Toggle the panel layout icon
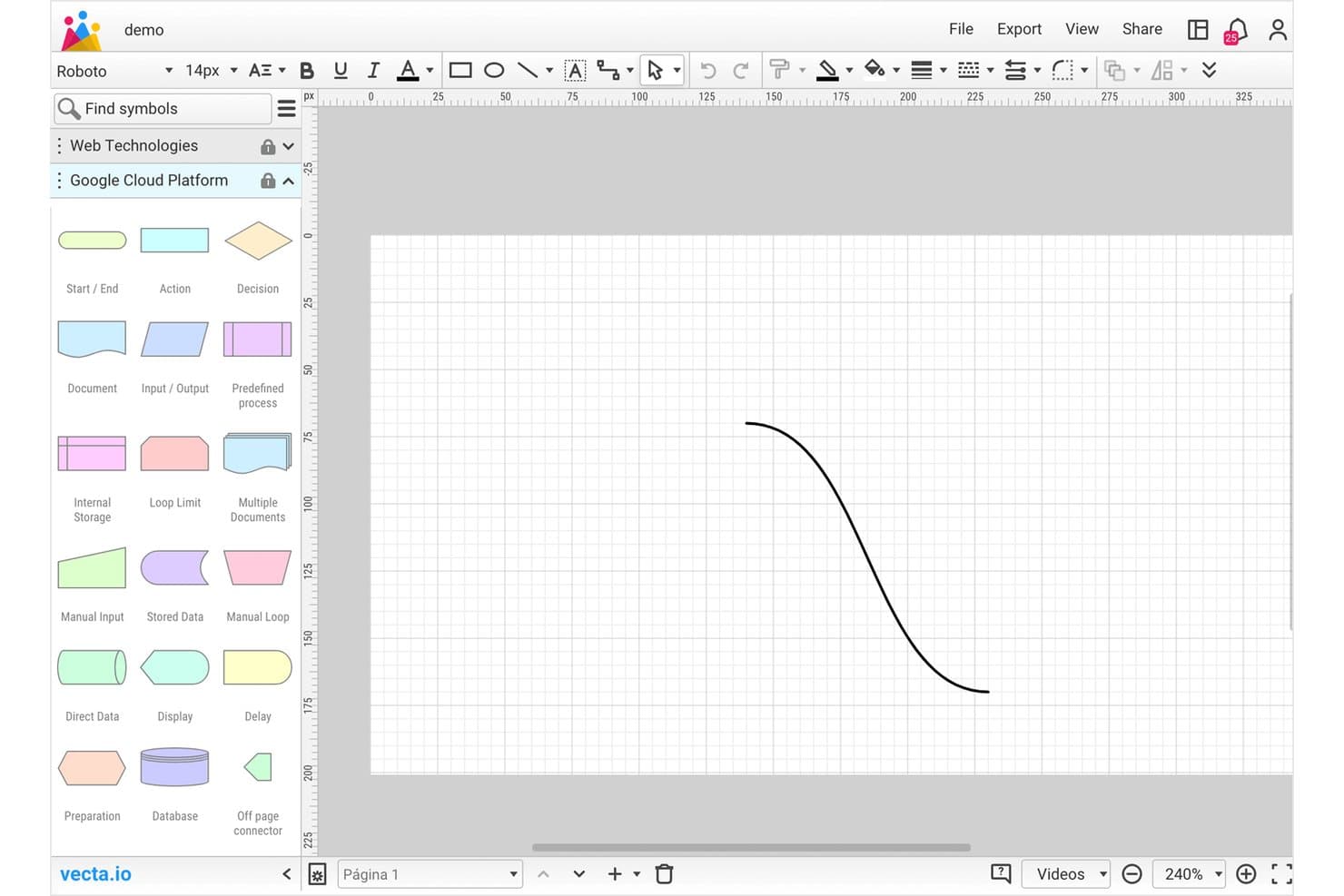Viewport: 1344px width, 896px height. coord(1198,29)
